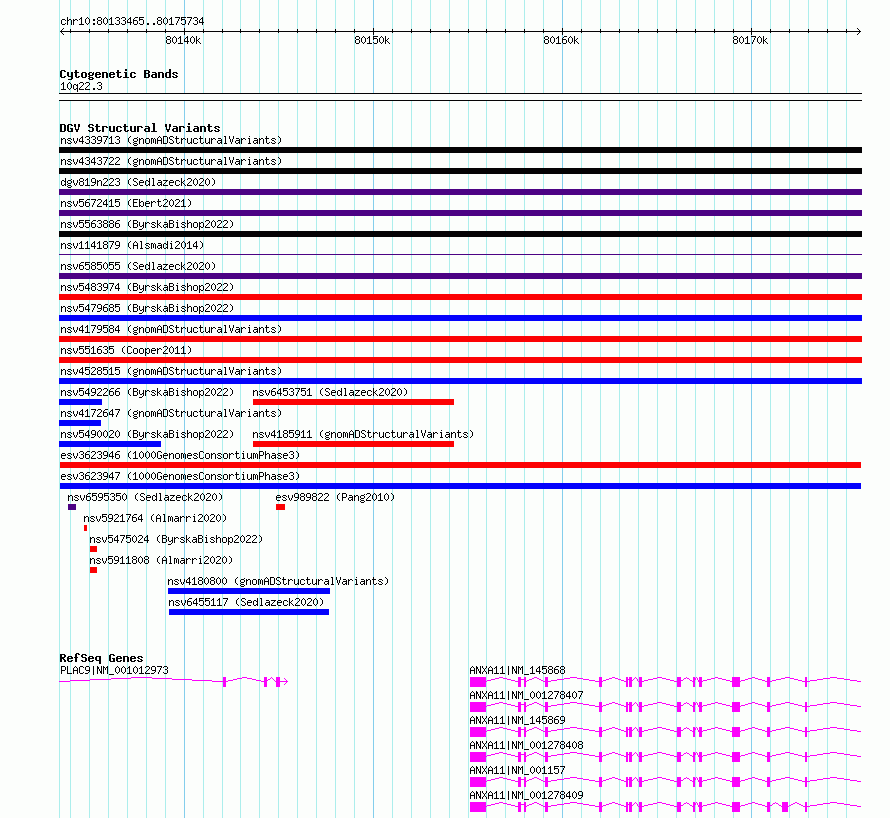Click the DGV Structural Variants track heading
This screenshot has height=818, width=890.
(x=140, y=128)
